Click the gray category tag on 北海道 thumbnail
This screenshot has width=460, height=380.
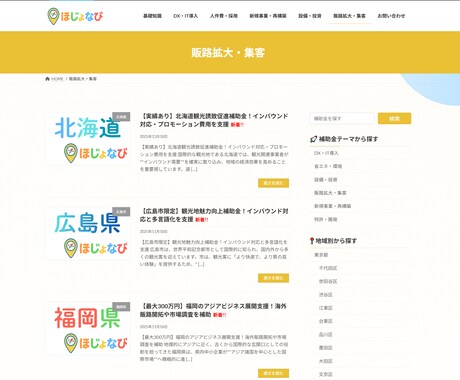[x=121, y=117]
